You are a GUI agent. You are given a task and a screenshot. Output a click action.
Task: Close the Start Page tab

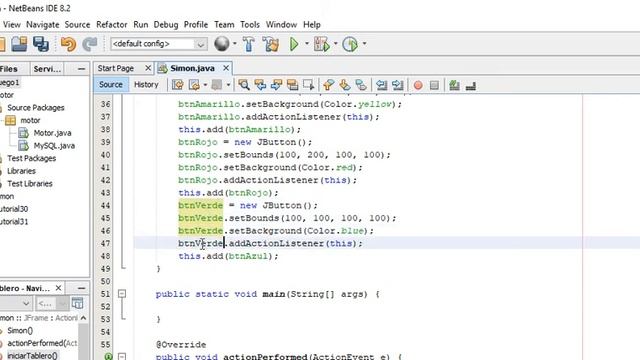148,68
